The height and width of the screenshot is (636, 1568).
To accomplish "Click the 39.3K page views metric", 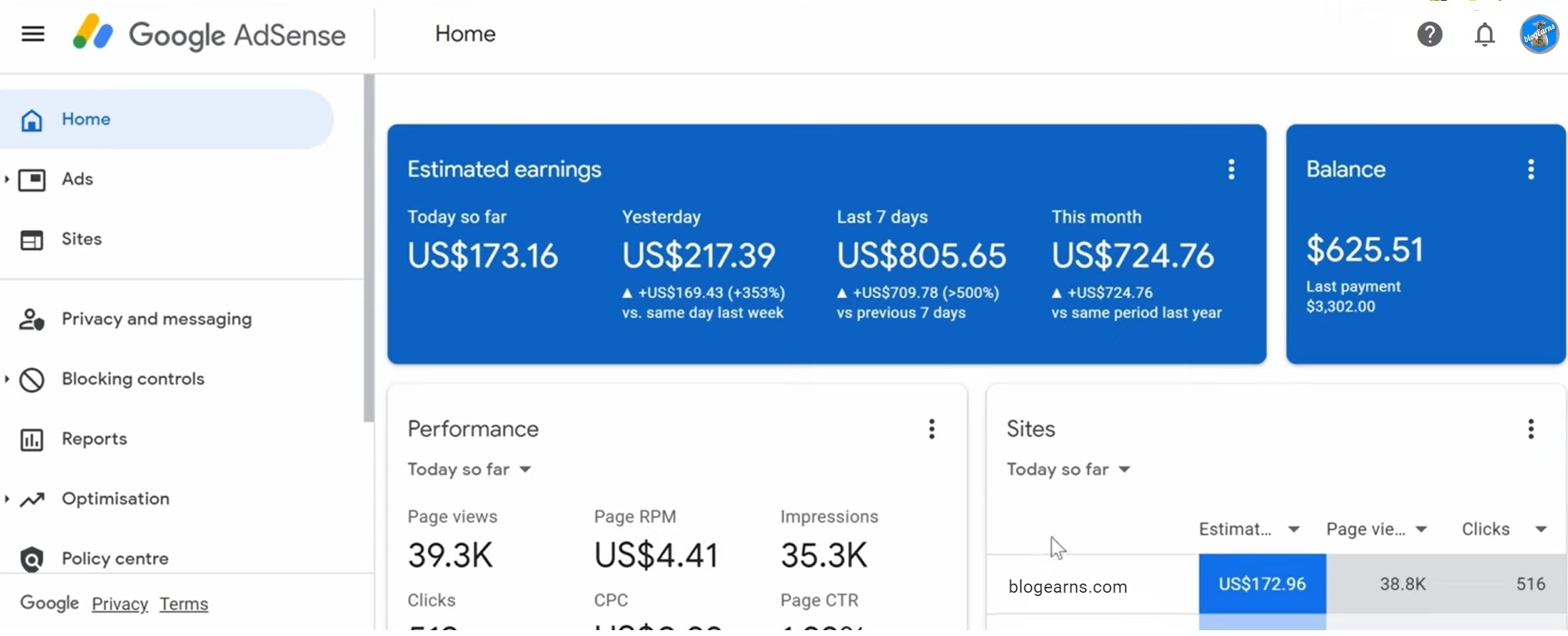I will point(450,555).
